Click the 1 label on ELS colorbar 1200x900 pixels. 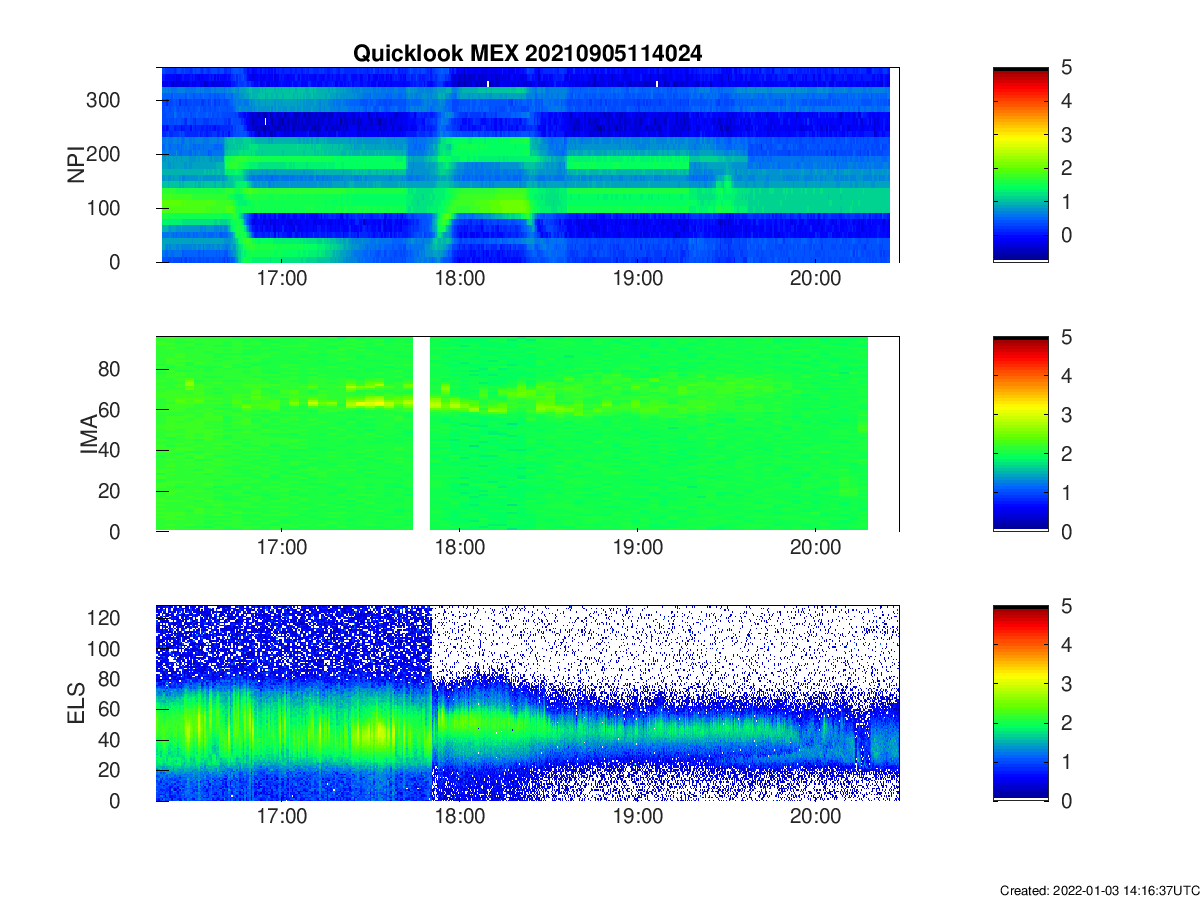1067,762
